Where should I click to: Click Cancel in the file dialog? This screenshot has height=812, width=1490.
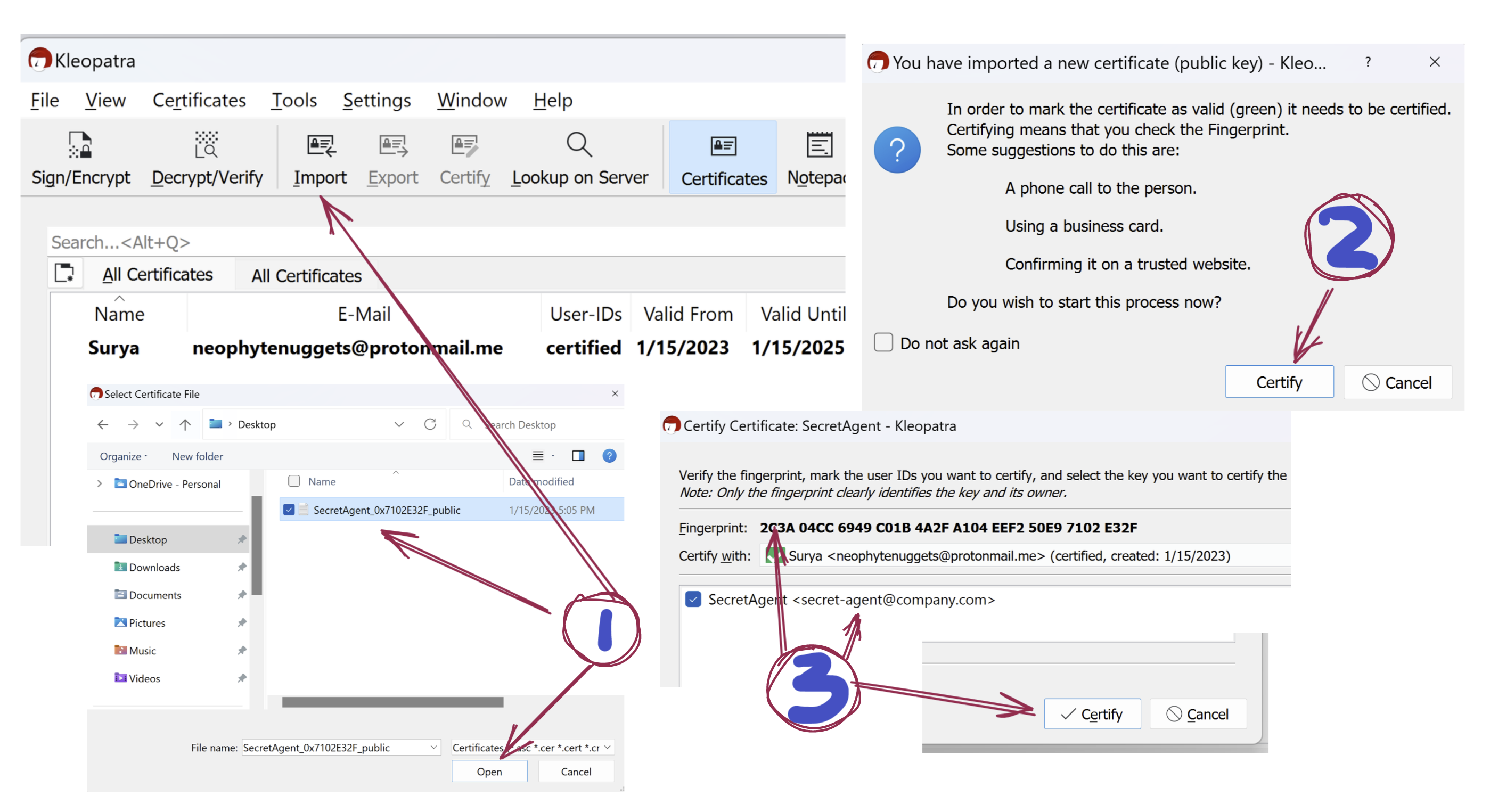click(576, 771)
